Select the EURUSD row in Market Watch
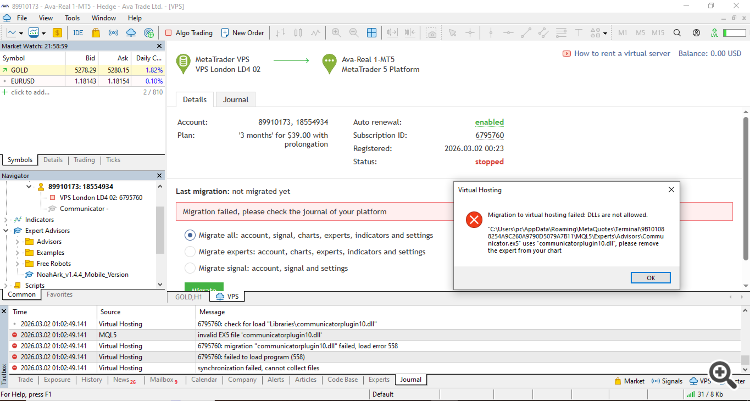This screenshot has height=401, width=750. [82, 81]
